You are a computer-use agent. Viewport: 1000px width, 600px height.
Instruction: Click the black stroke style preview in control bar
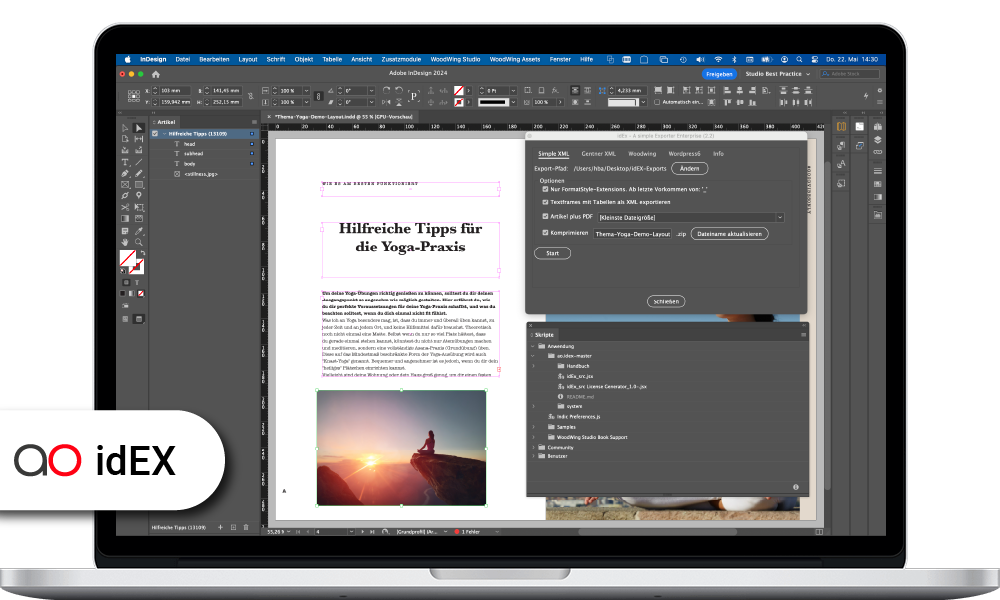coord(494,102)
